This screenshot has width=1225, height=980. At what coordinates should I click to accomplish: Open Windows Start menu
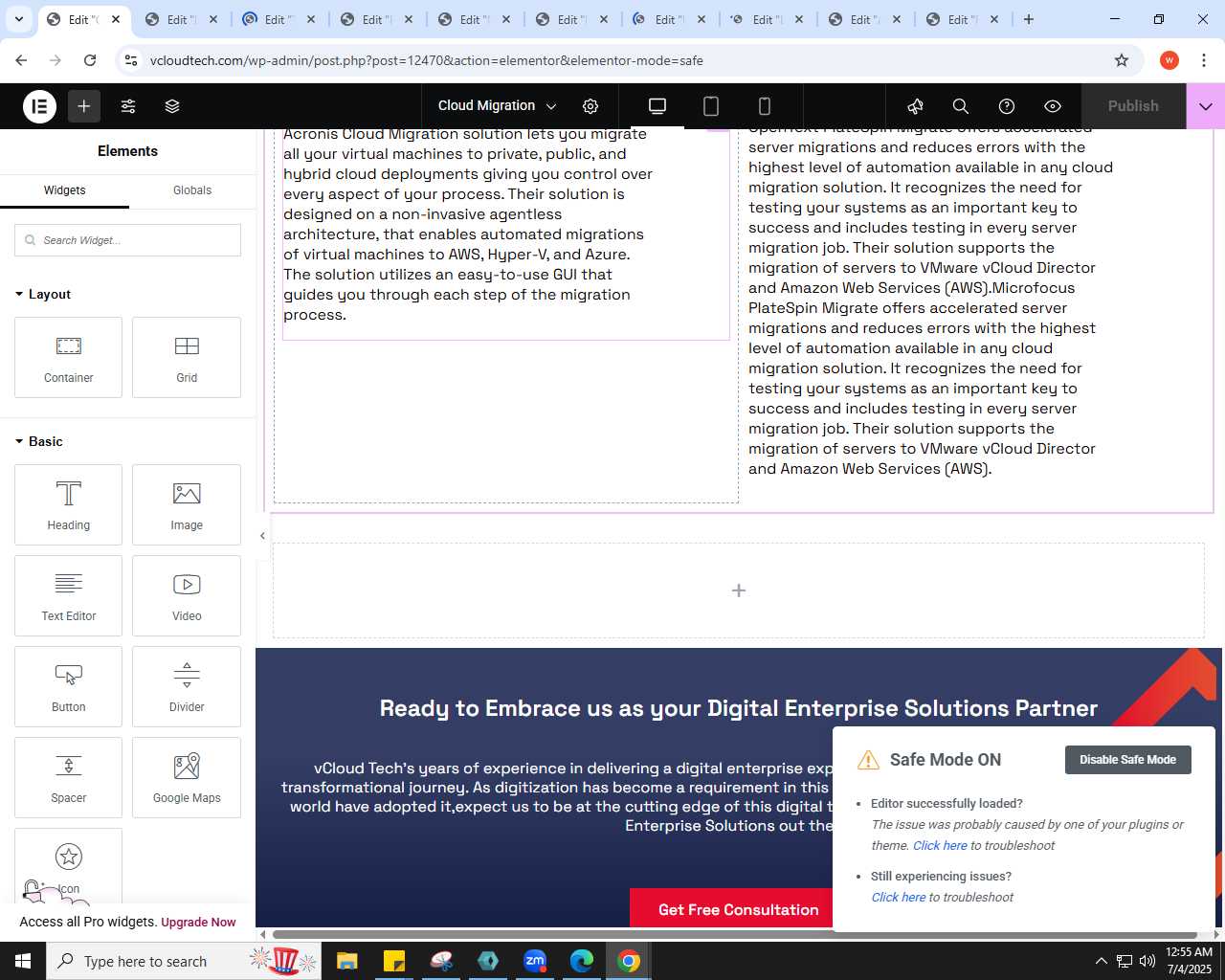click(23, 961)
